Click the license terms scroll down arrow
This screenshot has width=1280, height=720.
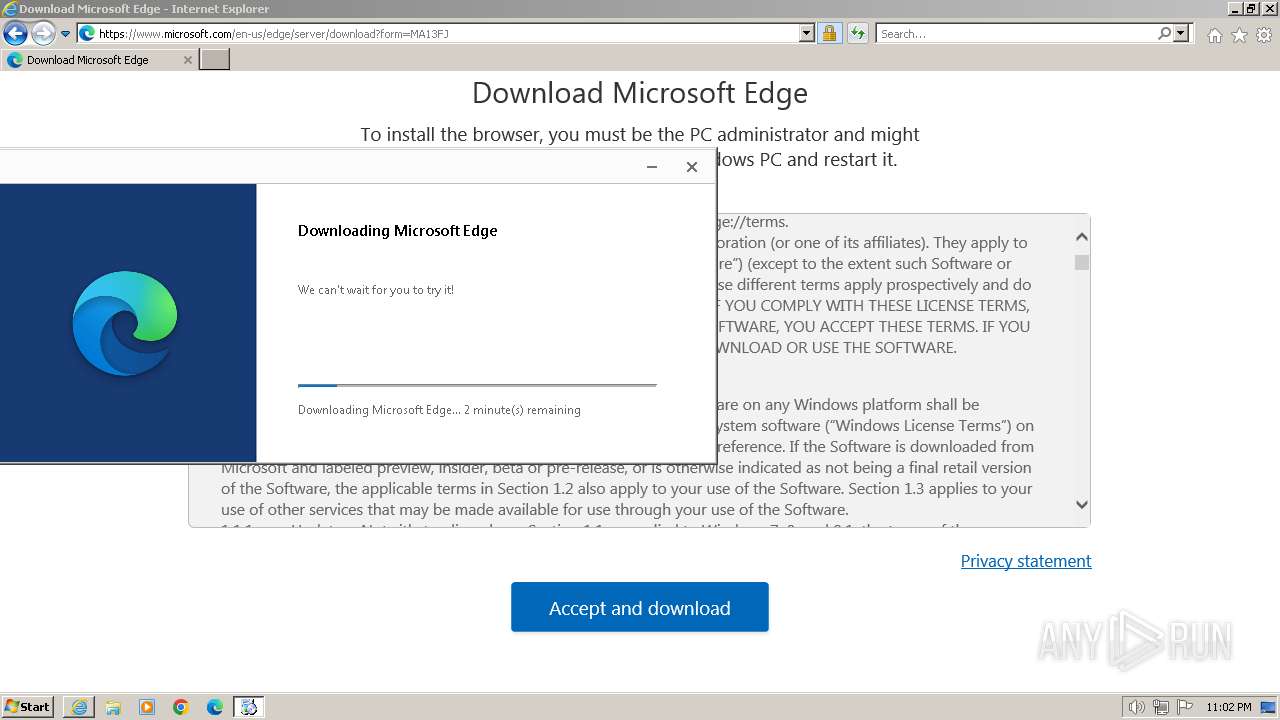[x=1081, y=505]
